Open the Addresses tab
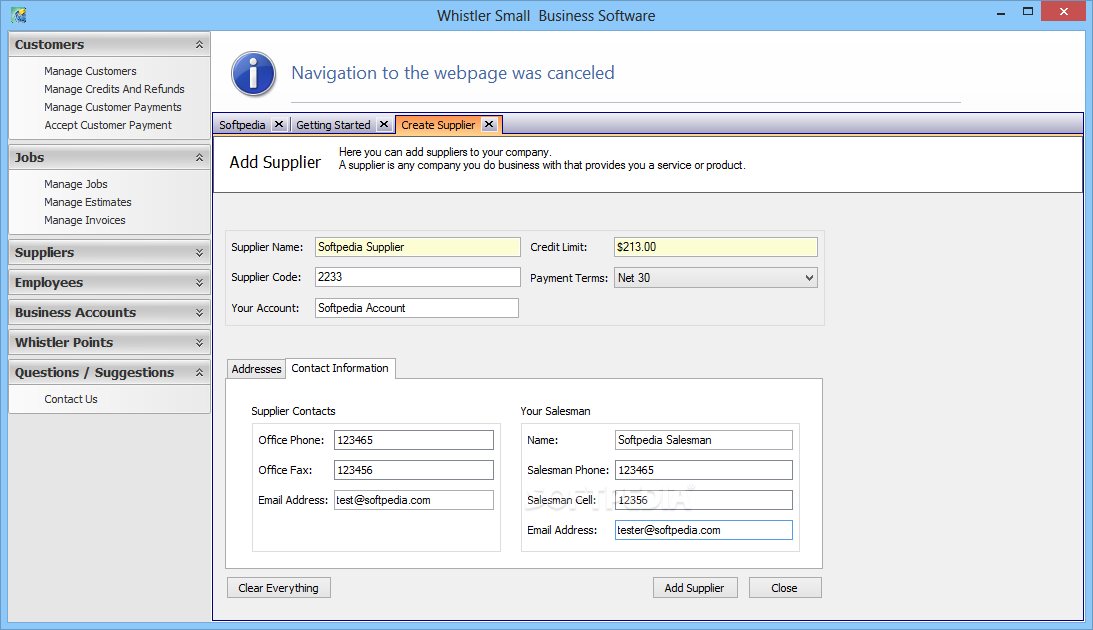This screenshot has height=630, width=1093. [257, 369]
